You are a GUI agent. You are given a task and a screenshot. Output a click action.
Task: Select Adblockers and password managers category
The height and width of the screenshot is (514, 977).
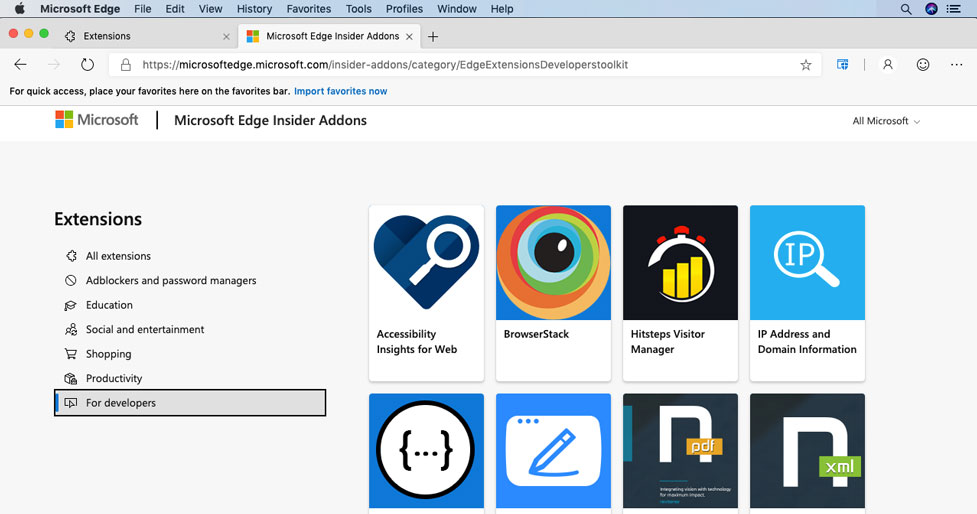(x=171, y=281)
